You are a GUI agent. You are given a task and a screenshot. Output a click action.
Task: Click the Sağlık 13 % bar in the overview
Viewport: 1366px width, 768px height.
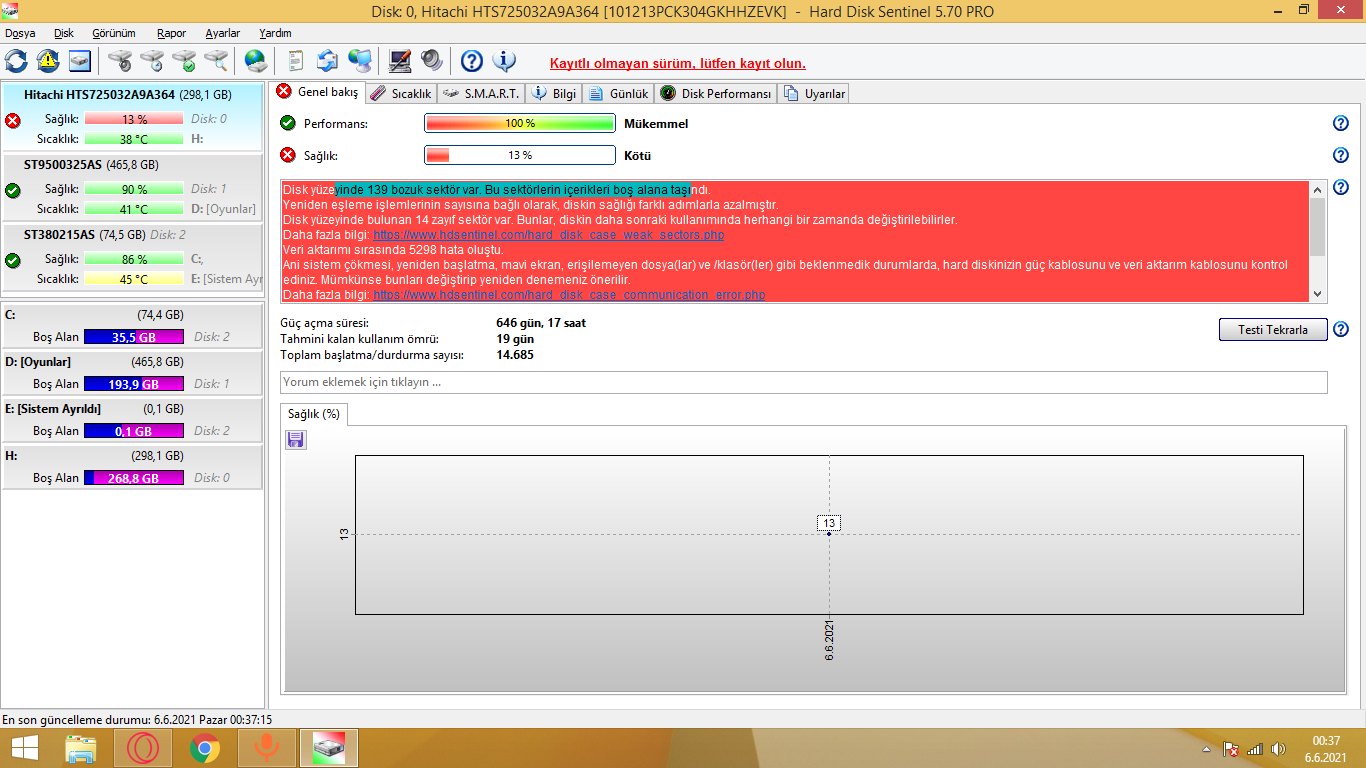520,156
